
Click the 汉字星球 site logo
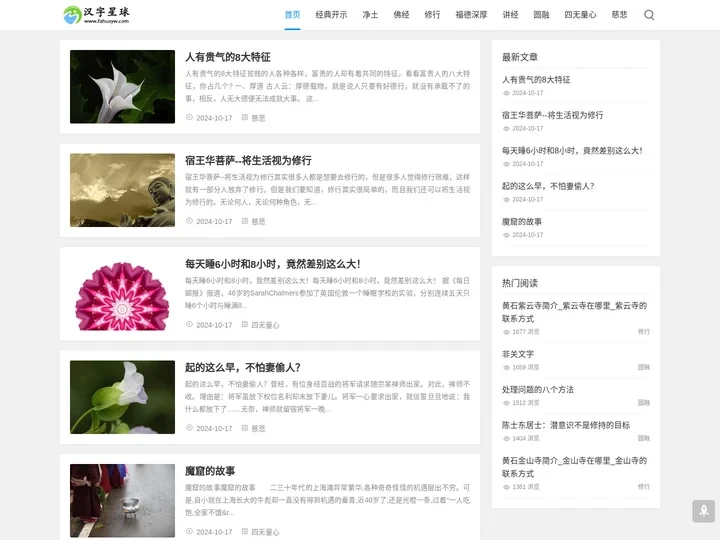(x=97, y=15)
